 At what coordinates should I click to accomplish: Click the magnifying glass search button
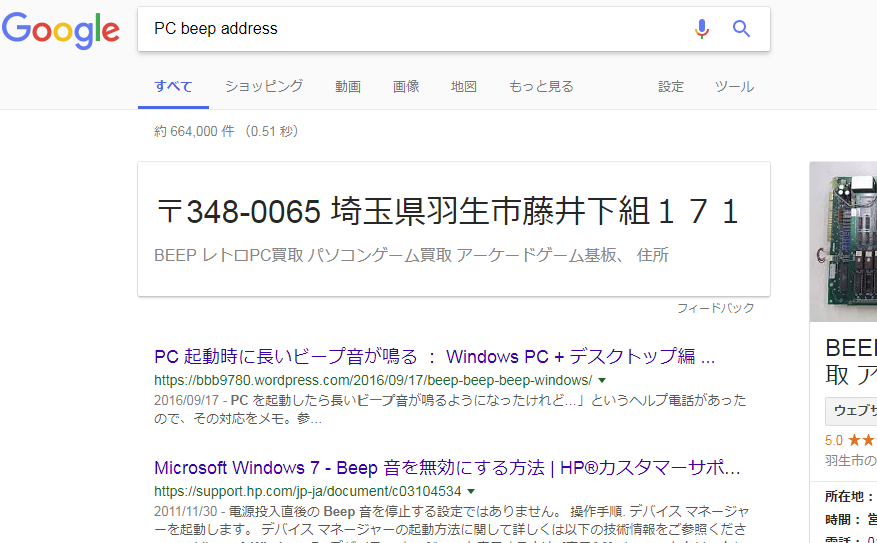click(741, 29)
